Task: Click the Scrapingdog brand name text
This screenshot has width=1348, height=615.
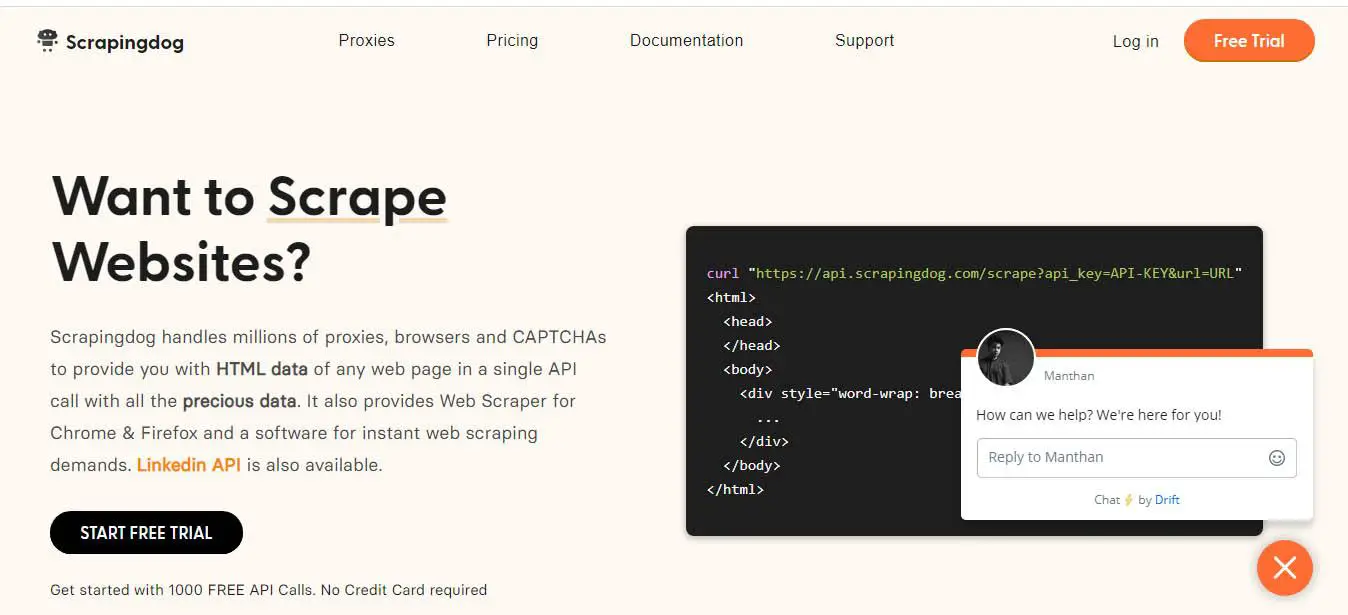Action: tap(125, 42)
